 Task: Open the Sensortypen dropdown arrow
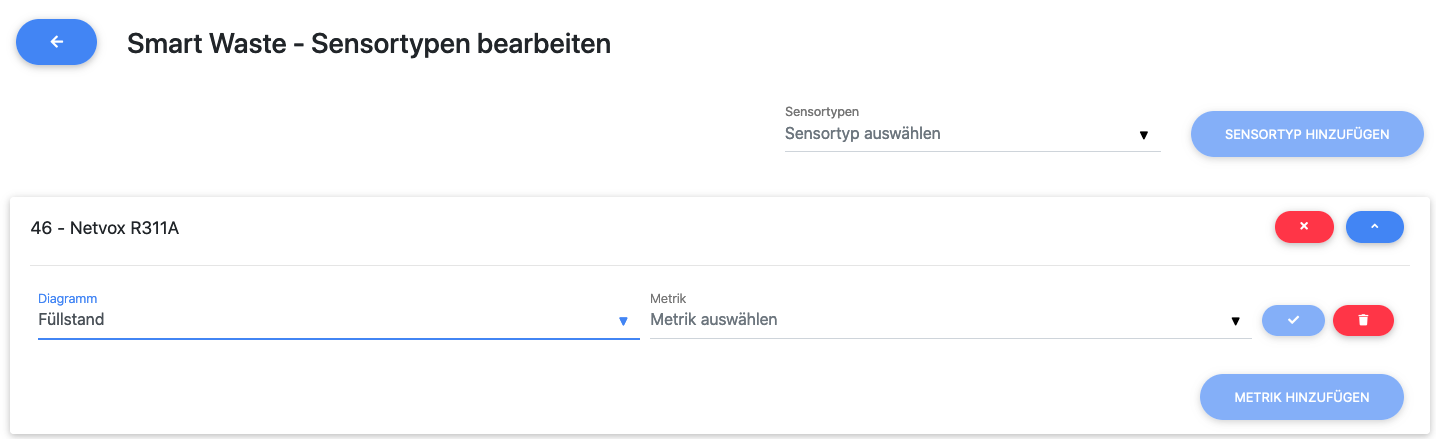pos(1143,135)
